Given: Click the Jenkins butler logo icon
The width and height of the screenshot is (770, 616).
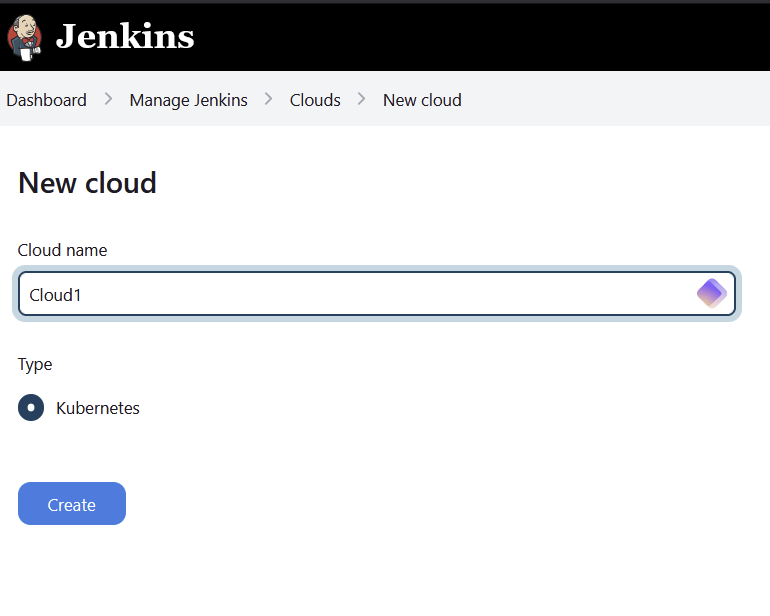Looking at the screenshot, I should pos(25,37).
